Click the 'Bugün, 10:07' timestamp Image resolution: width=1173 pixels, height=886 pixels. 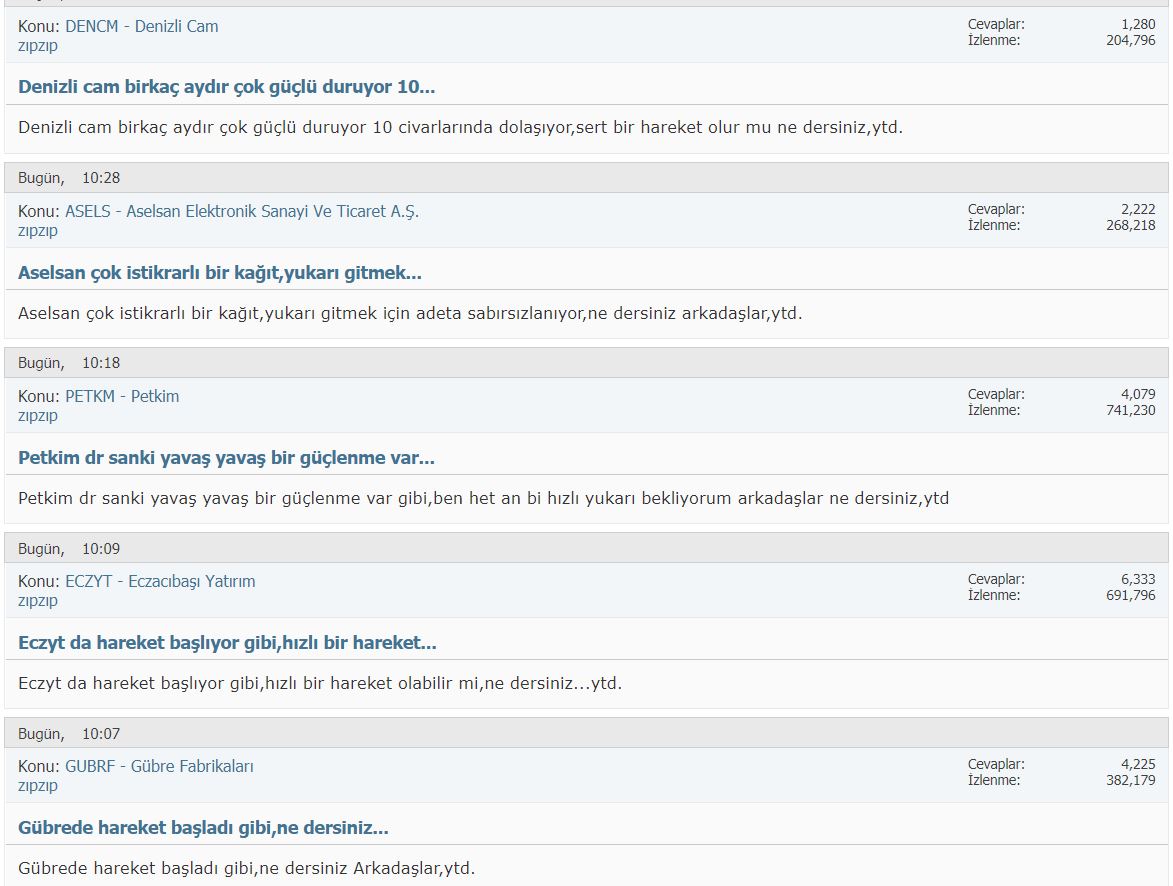[x=69, y=733]
